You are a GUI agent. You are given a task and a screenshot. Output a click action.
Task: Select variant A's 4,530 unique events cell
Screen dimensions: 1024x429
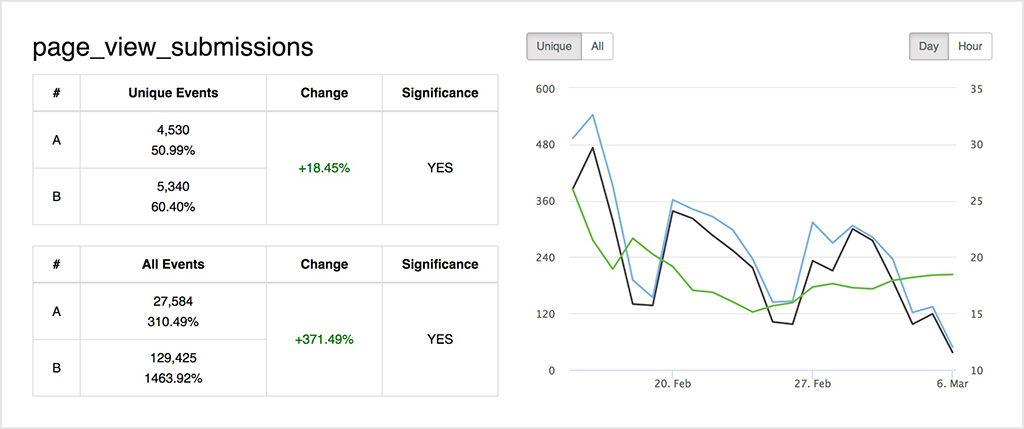(173, 140)
